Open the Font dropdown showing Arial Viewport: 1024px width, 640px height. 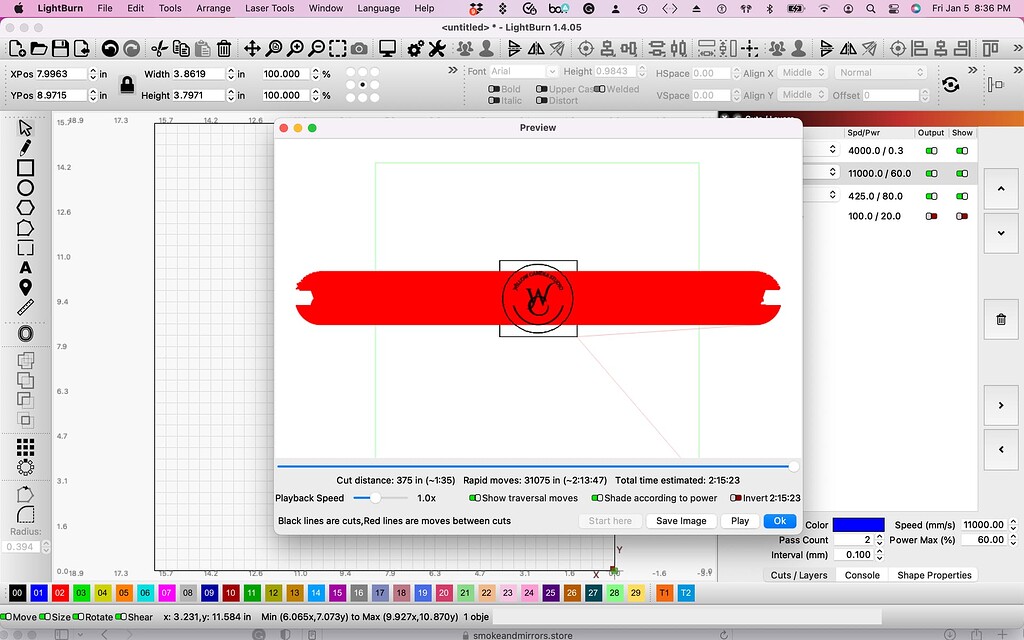tap(522, 71)
